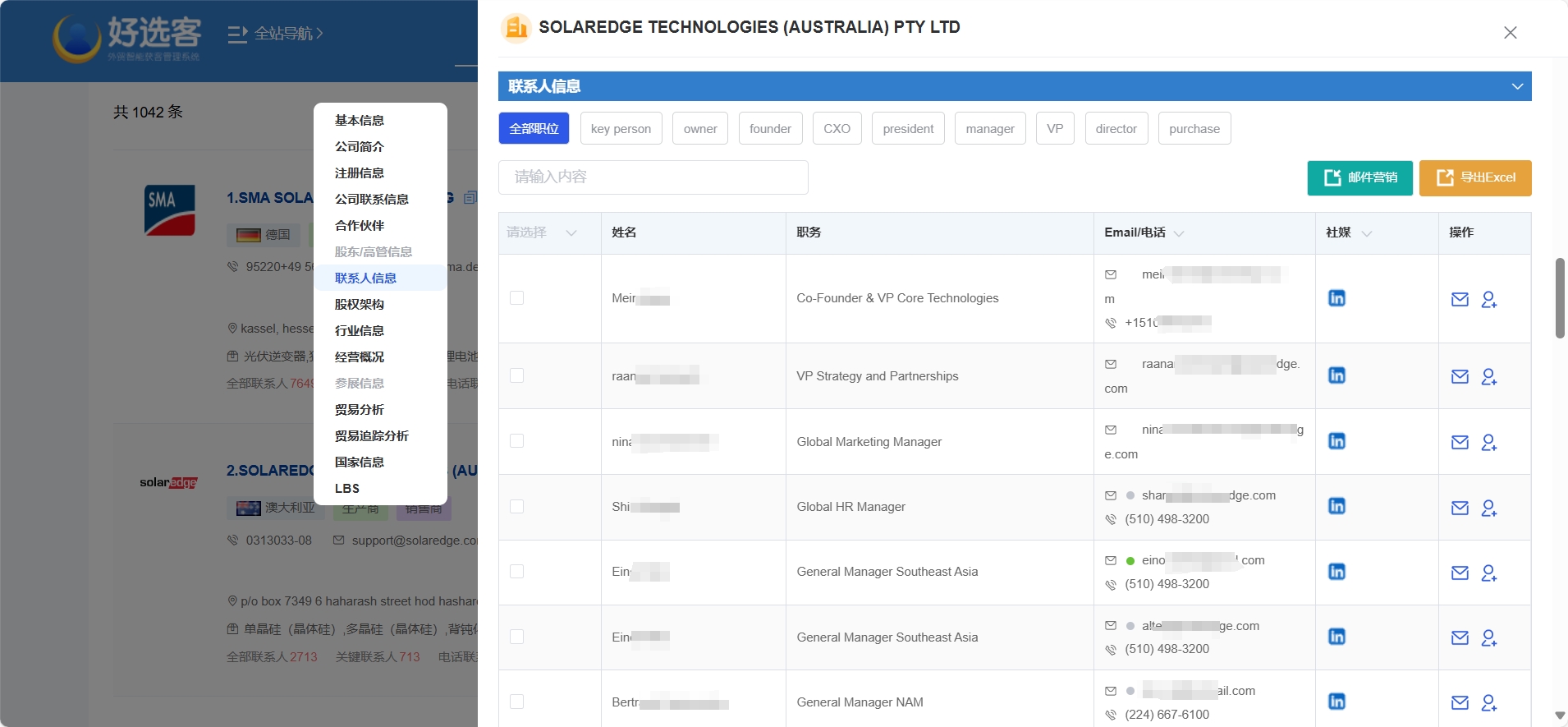This screenshot has height=727, width=1568.
Task: Filter contacts by key person
Action: 621,128
